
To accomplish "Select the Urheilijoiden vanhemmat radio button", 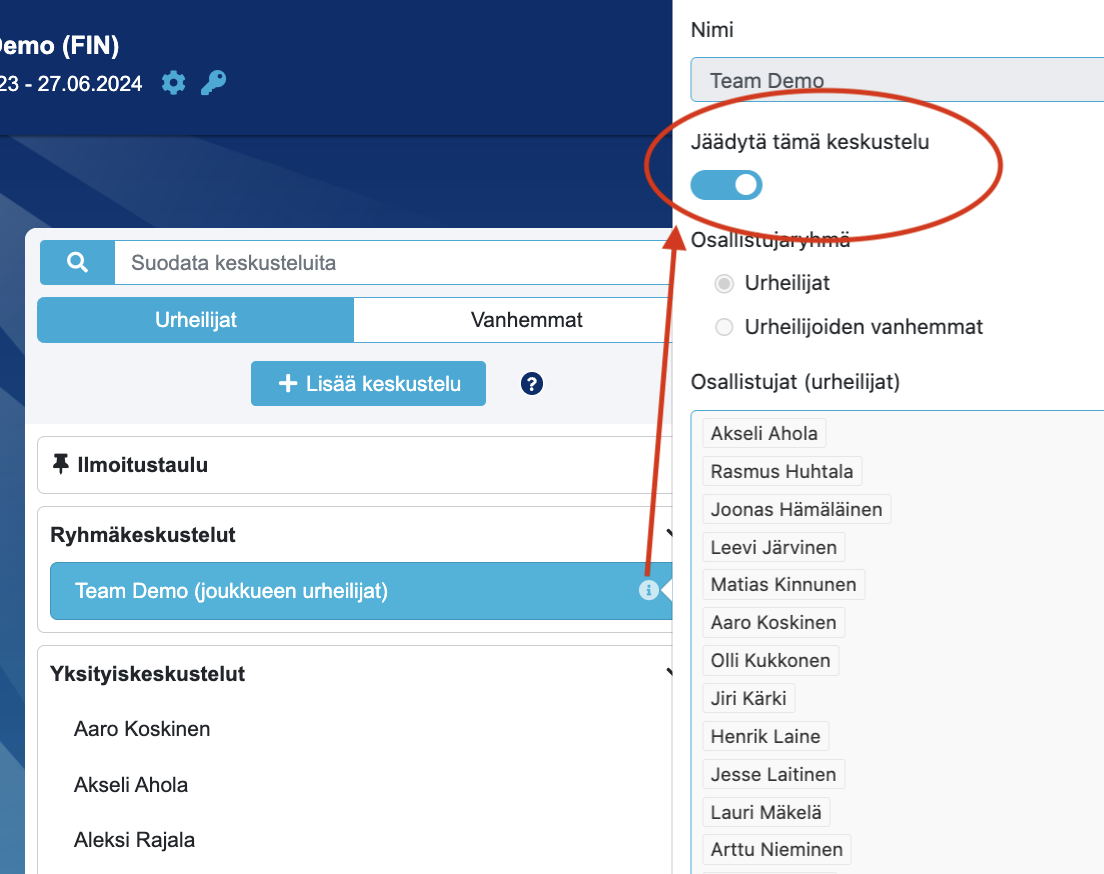I will click(x=724, y=327).
